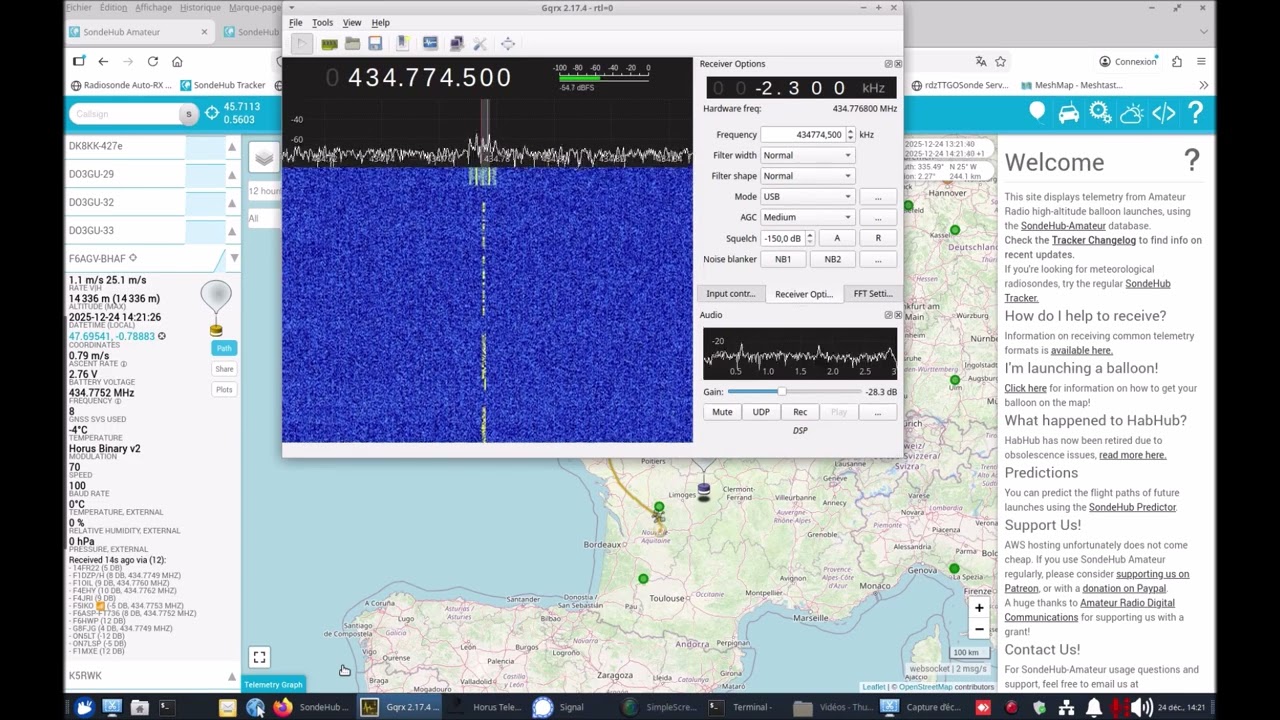
Task: Select the Receiver Options tab
Action: 803,294
